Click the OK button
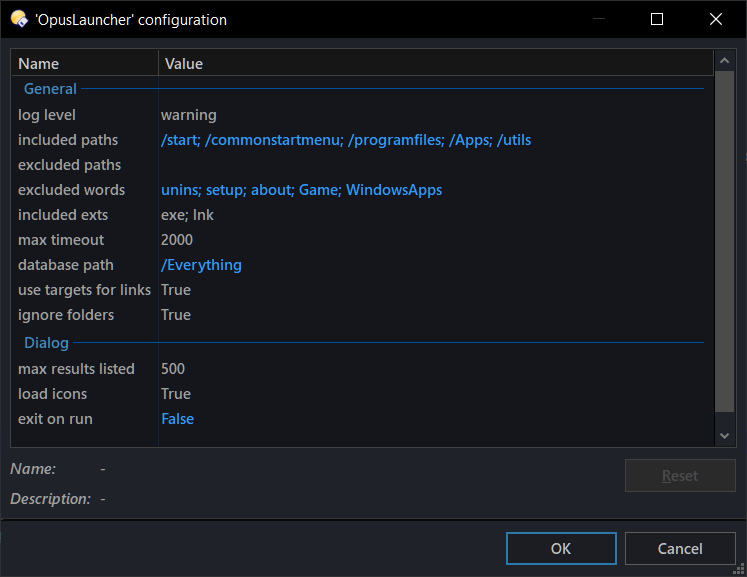747x577 pixels. click(561, 548)
